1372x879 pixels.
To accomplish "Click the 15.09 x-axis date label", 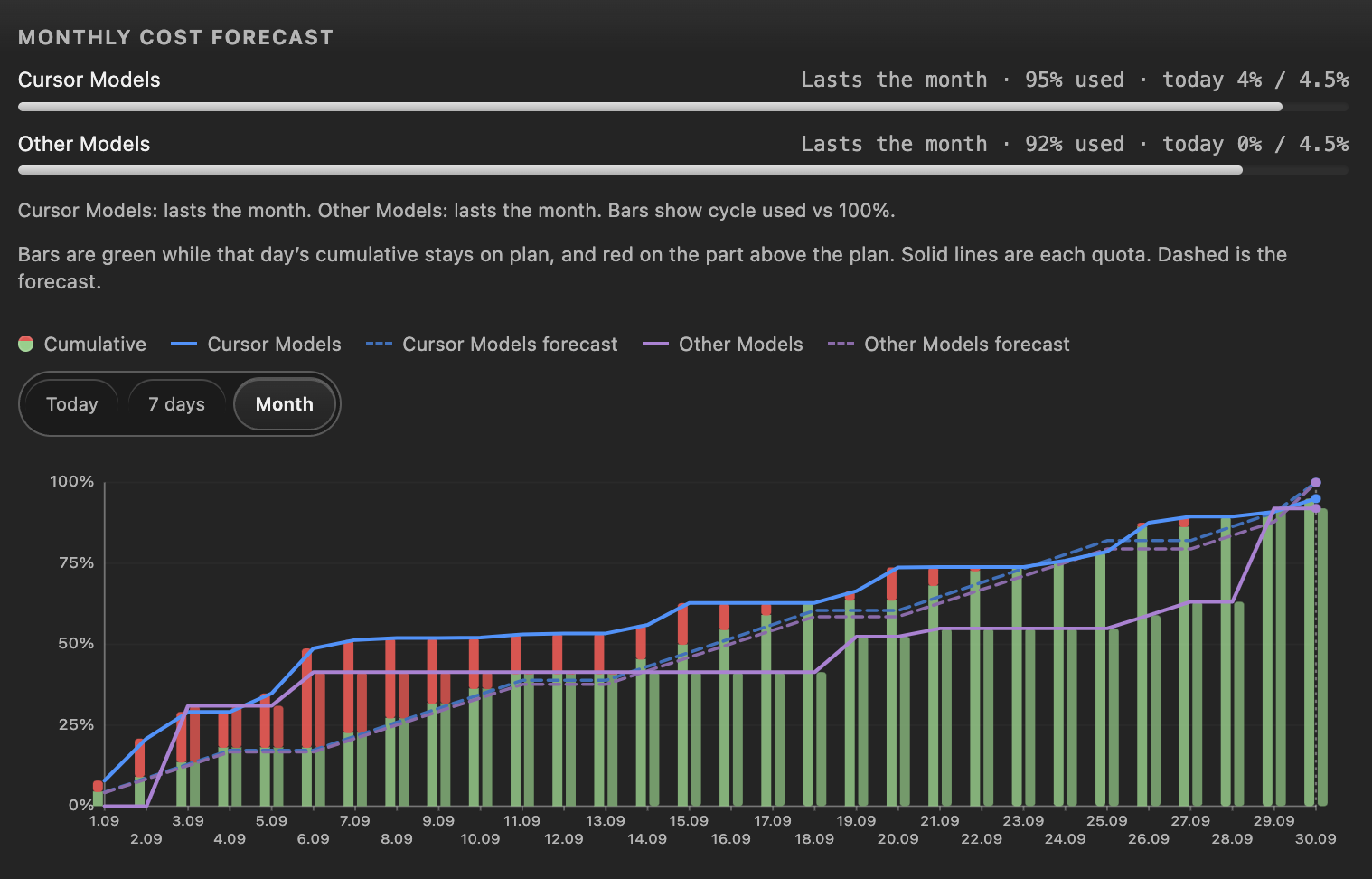I will point(689,821).
